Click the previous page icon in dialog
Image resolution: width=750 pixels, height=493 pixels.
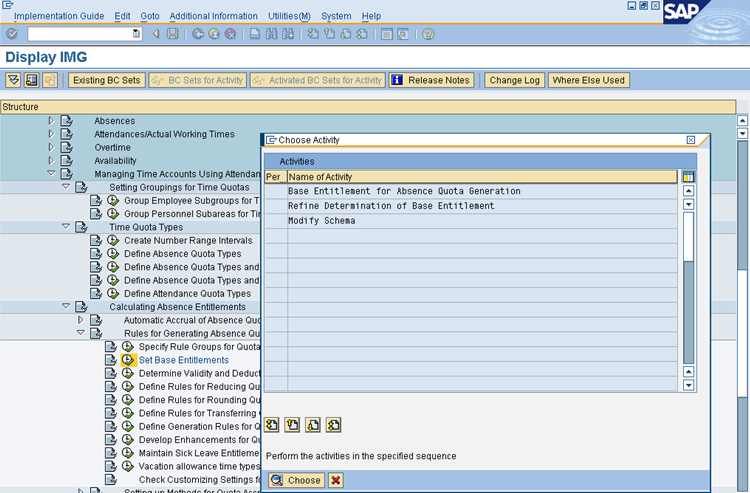292,425
